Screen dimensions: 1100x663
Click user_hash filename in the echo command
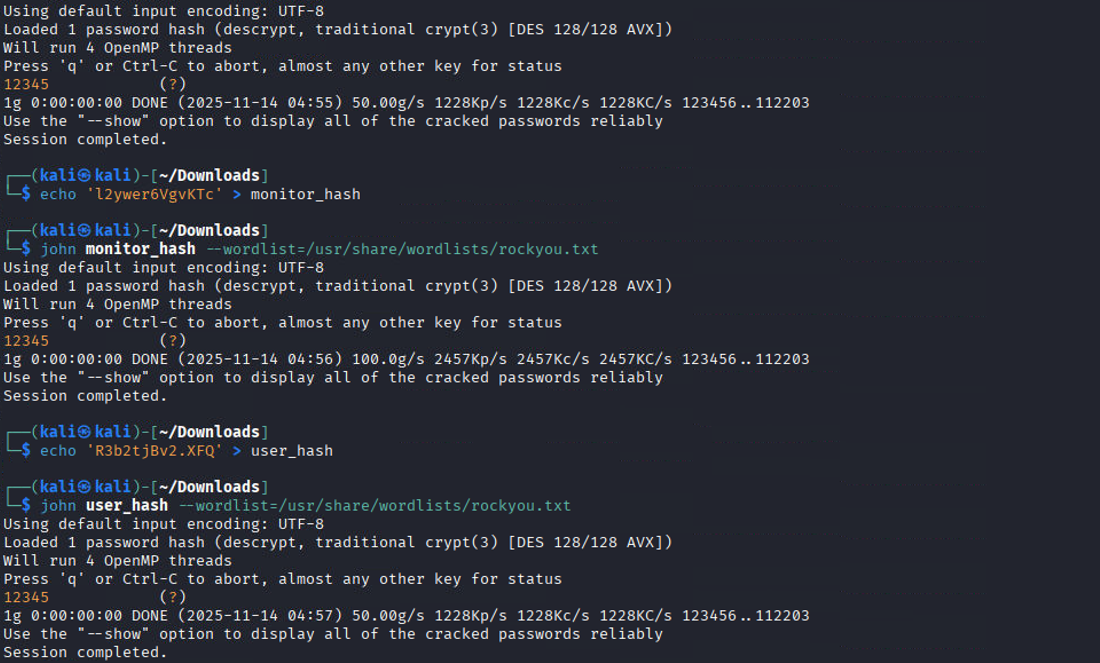pyautogui.click(x=291, y=451)
